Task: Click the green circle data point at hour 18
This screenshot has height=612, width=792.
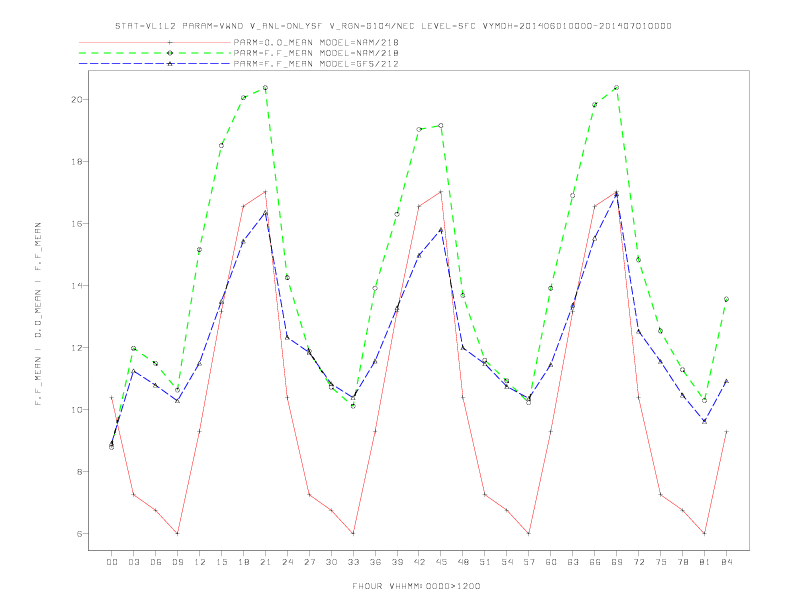Action: click(243, 97)
